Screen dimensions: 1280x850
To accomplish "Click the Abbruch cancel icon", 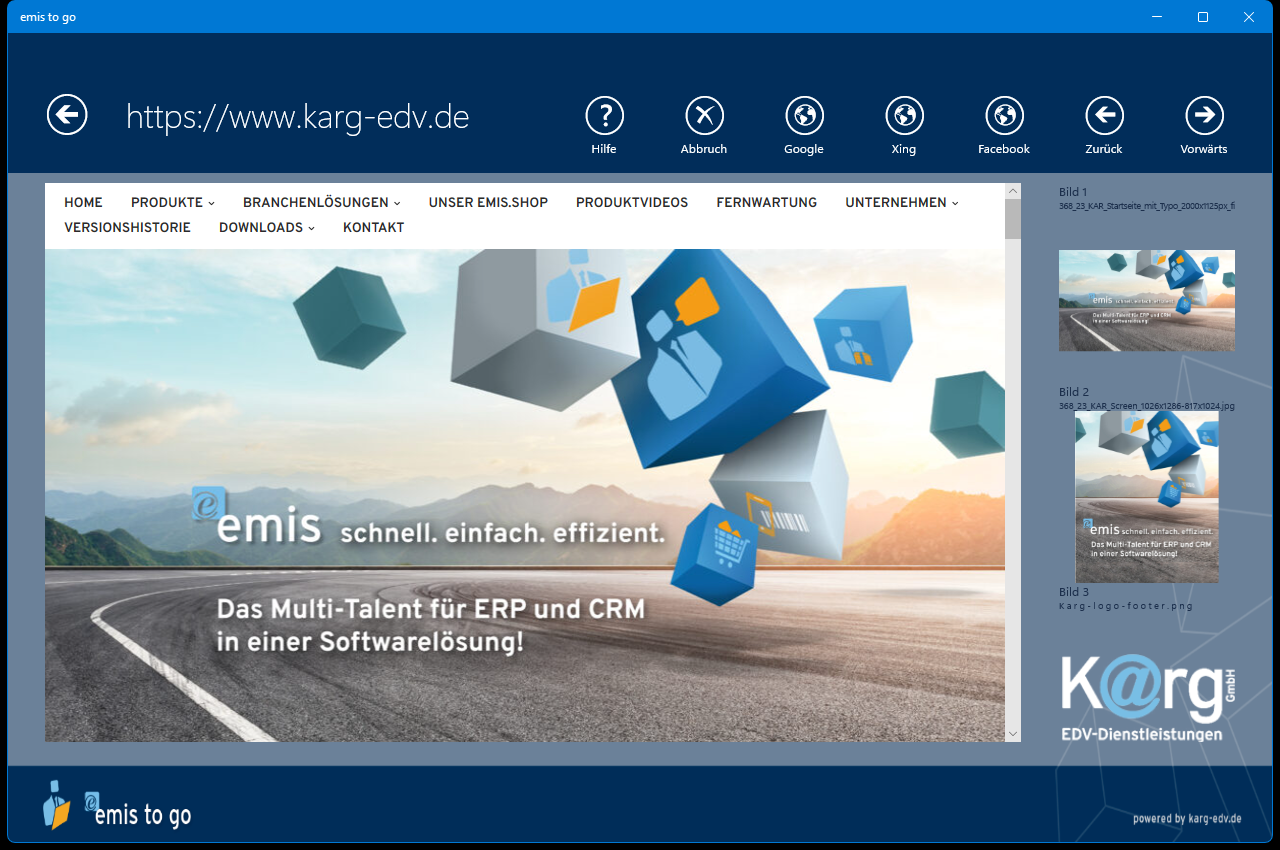I will pyautogui.click(x=704, y=116).
